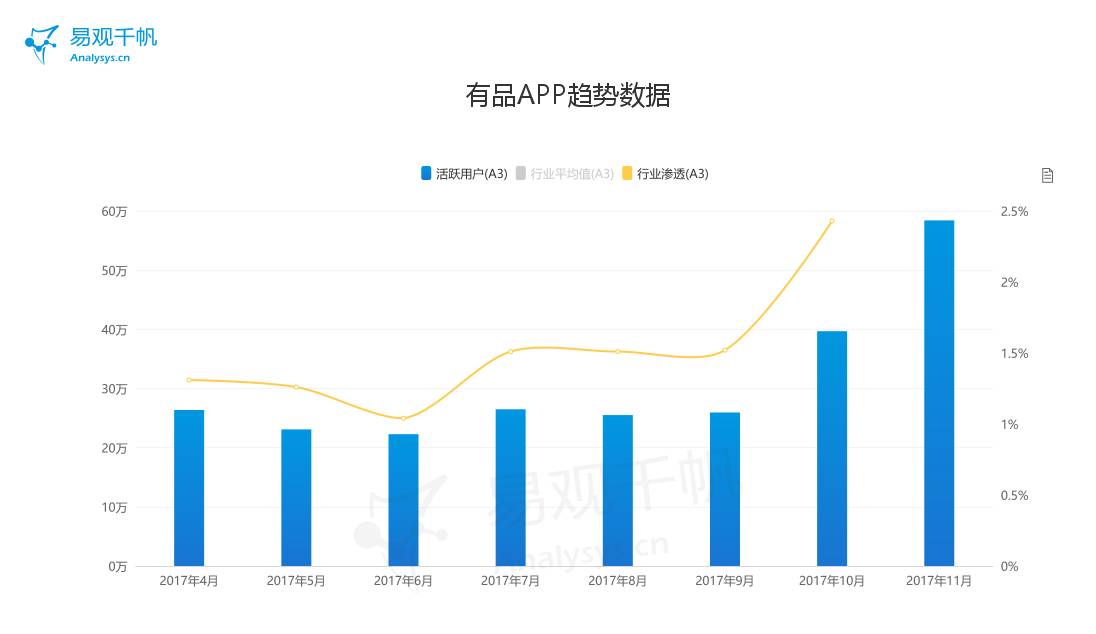Image resolution: width=1096 pixels, height=634 pixels.
Task: Click the 2017年4月 x-axis label
Action: 189,581
